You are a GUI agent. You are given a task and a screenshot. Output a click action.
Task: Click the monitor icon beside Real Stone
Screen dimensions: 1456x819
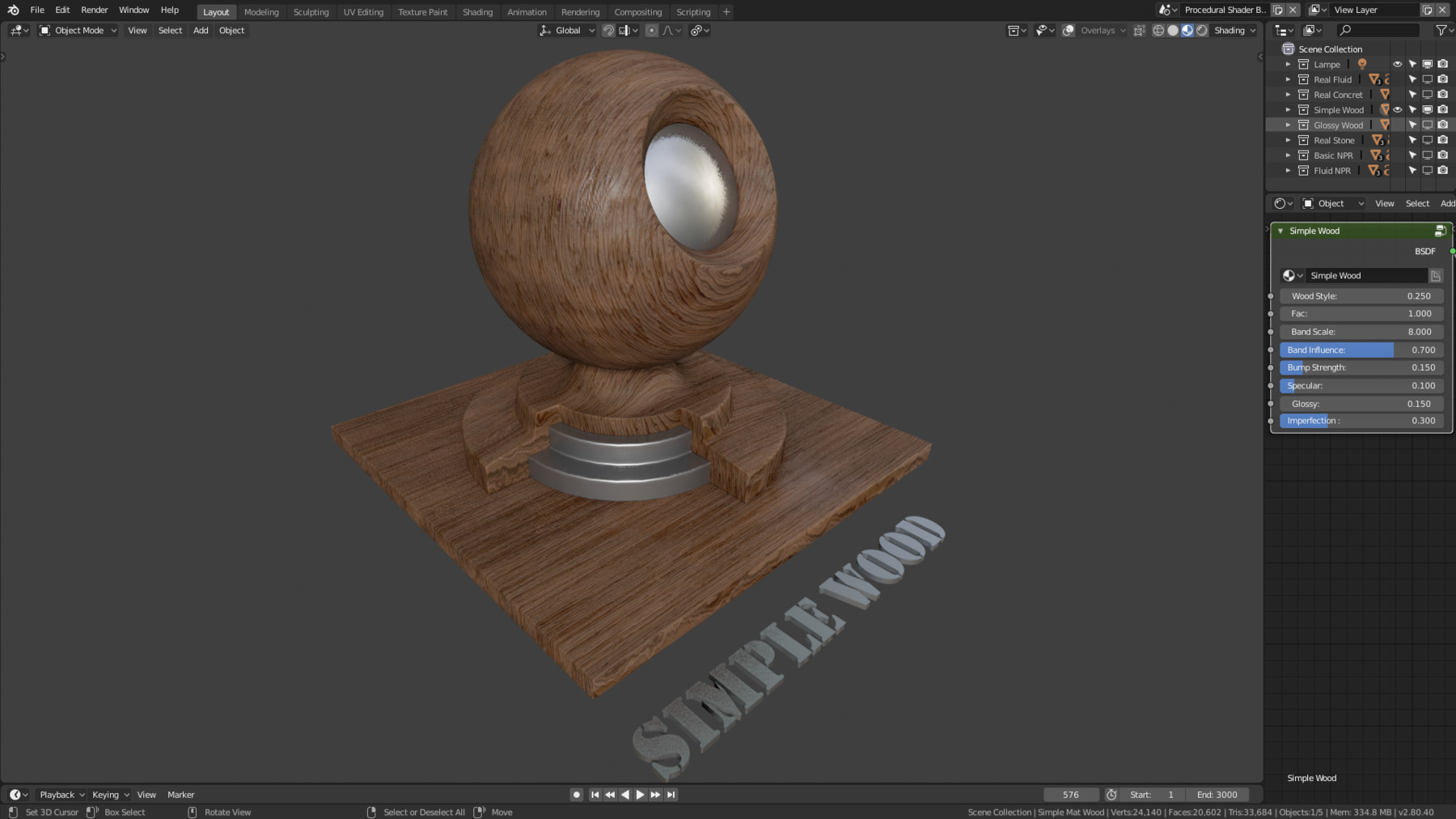click(1428, 139)
